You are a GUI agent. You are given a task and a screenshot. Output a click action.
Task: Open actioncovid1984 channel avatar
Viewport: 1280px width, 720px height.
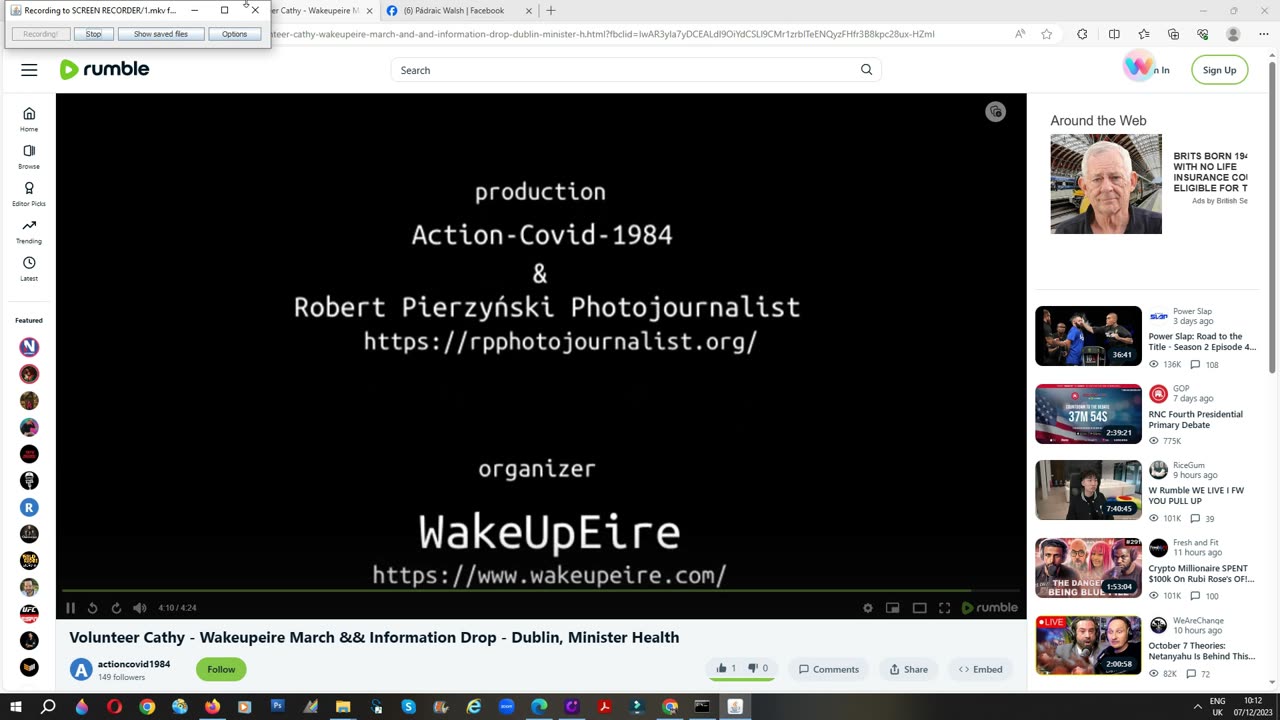(x=81, y=670)
